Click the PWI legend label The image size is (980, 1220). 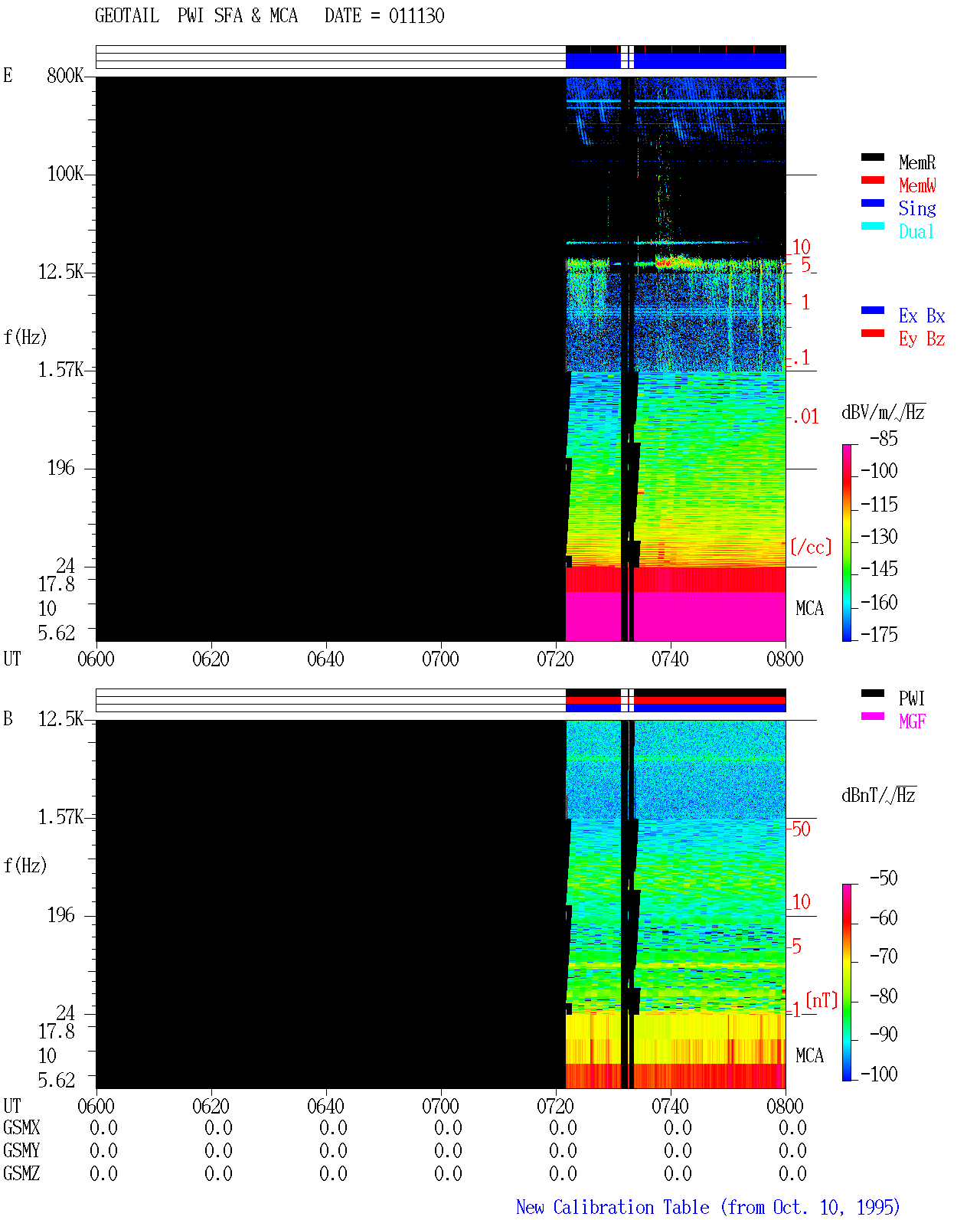pyautogui.click(x=912, y=698)
